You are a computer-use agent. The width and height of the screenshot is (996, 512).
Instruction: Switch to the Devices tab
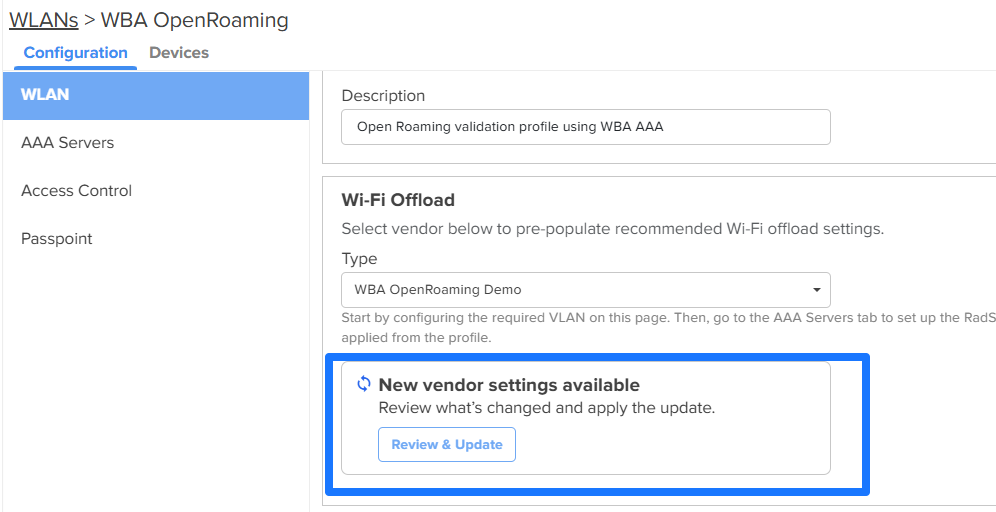click(179, 53)
